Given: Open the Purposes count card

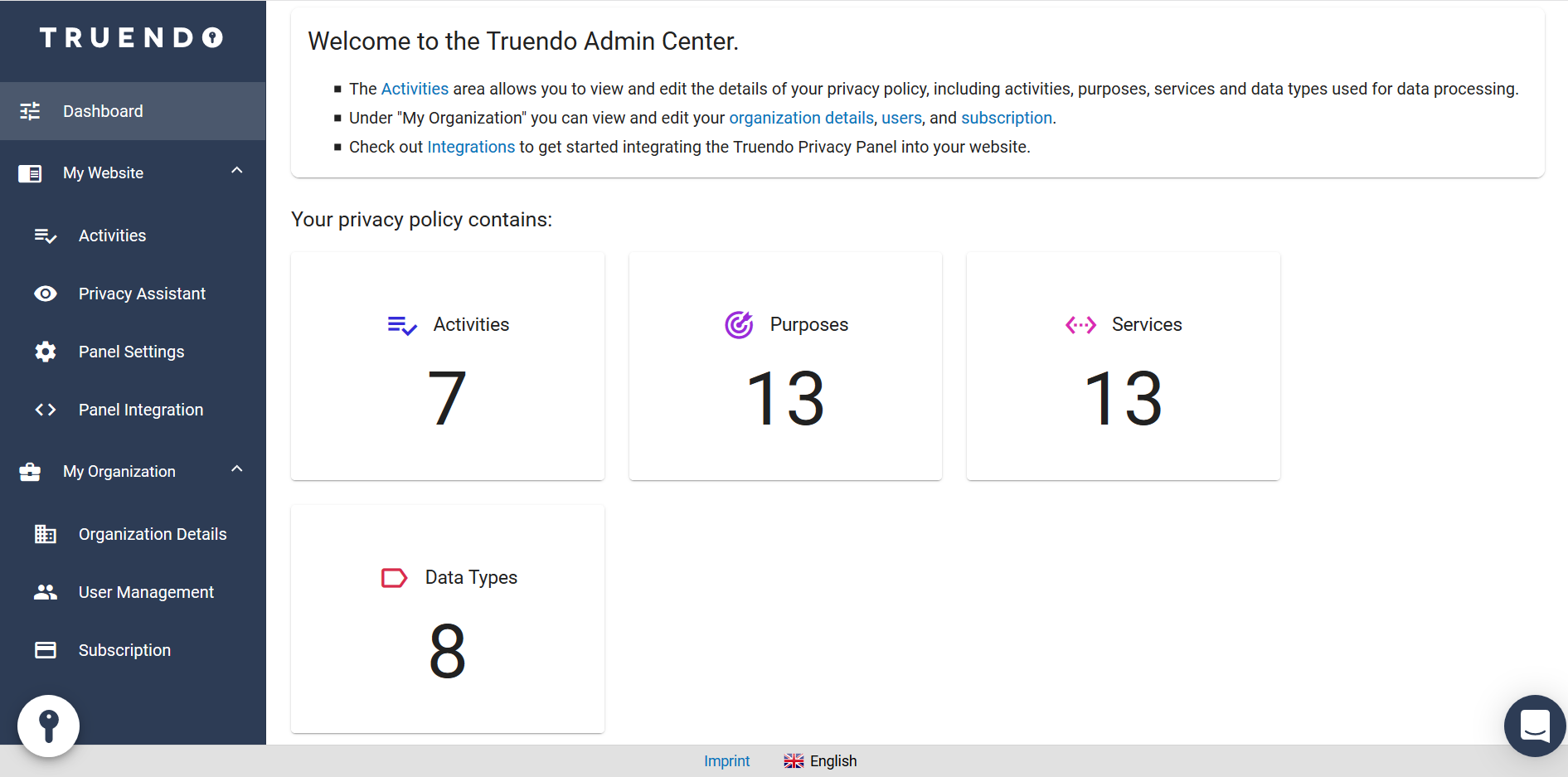Looking at the screenshot, I should tap(785, 366).
